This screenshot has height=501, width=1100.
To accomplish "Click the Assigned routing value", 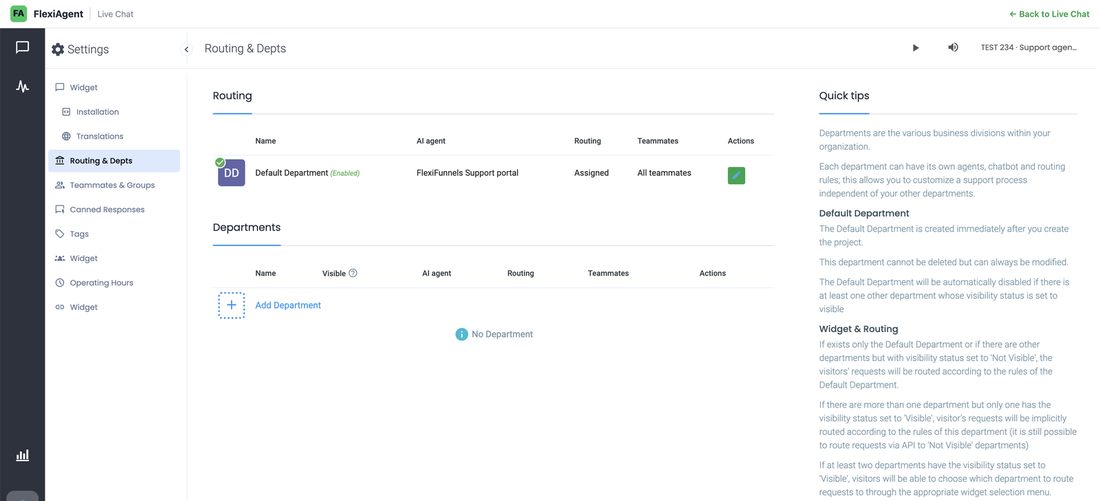I will point(591,173).
